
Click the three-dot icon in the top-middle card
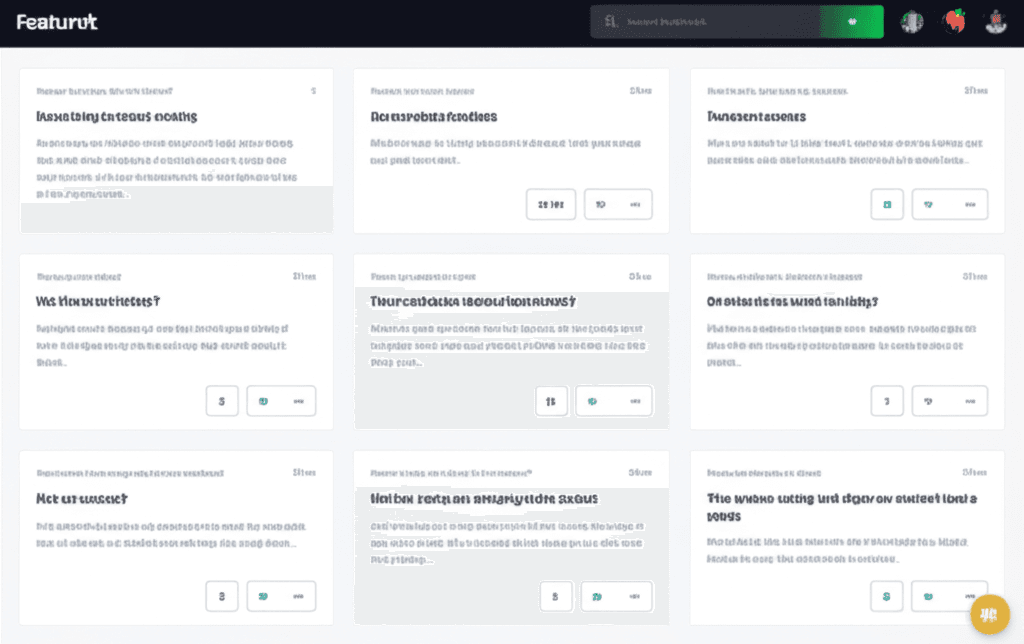pos(635,204)
